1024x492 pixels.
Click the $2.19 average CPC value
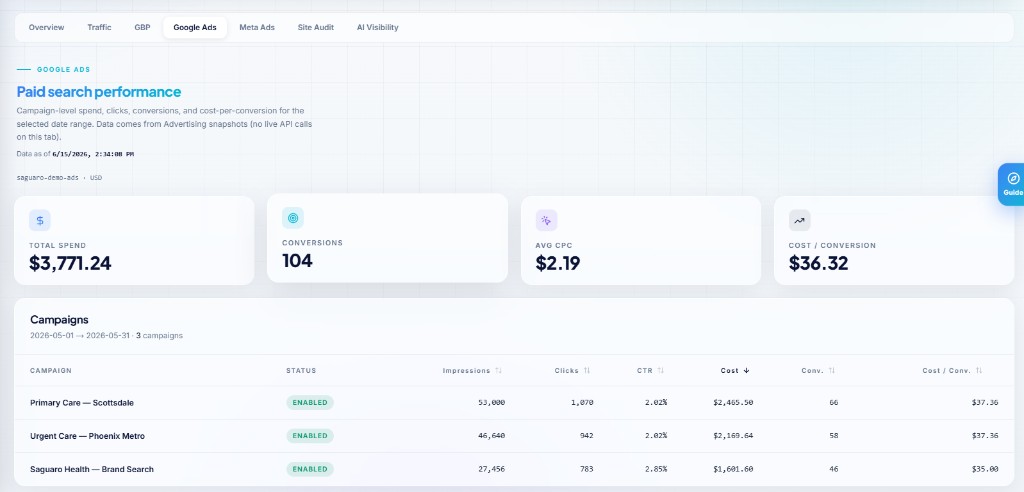[x=558, y=263]
